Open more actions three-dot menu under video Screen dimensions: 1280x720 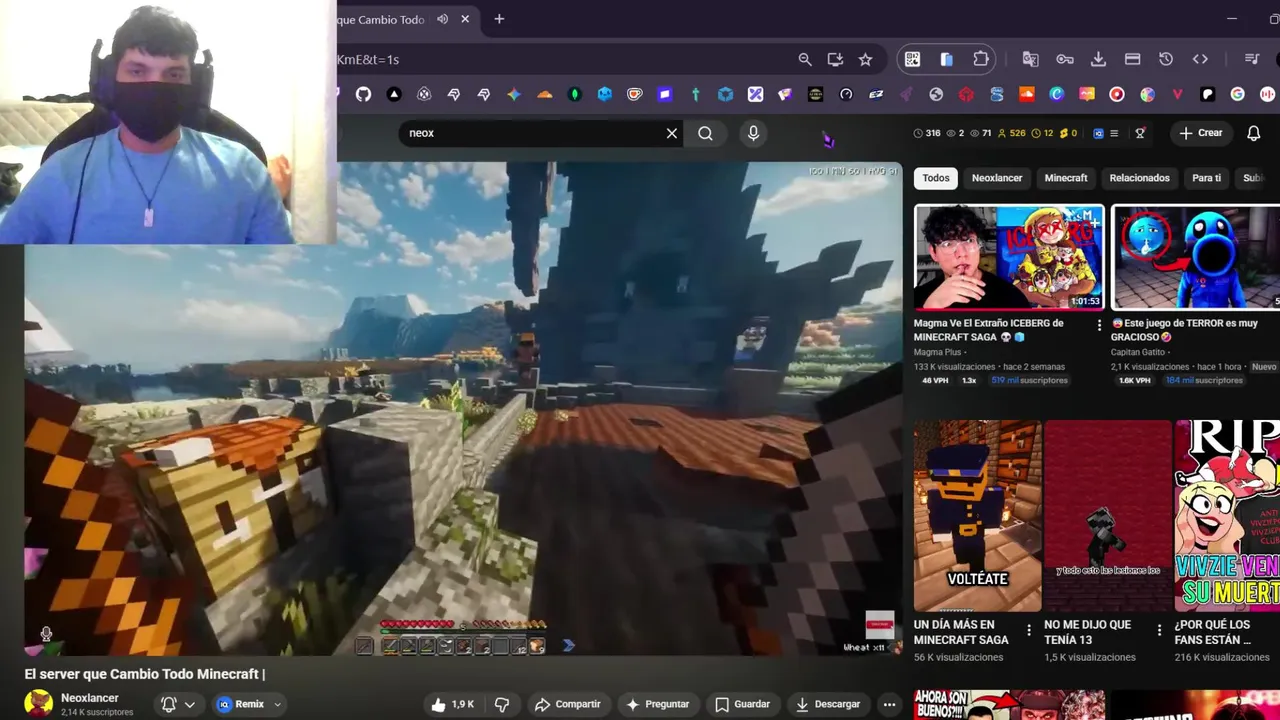tap(889, 704)
